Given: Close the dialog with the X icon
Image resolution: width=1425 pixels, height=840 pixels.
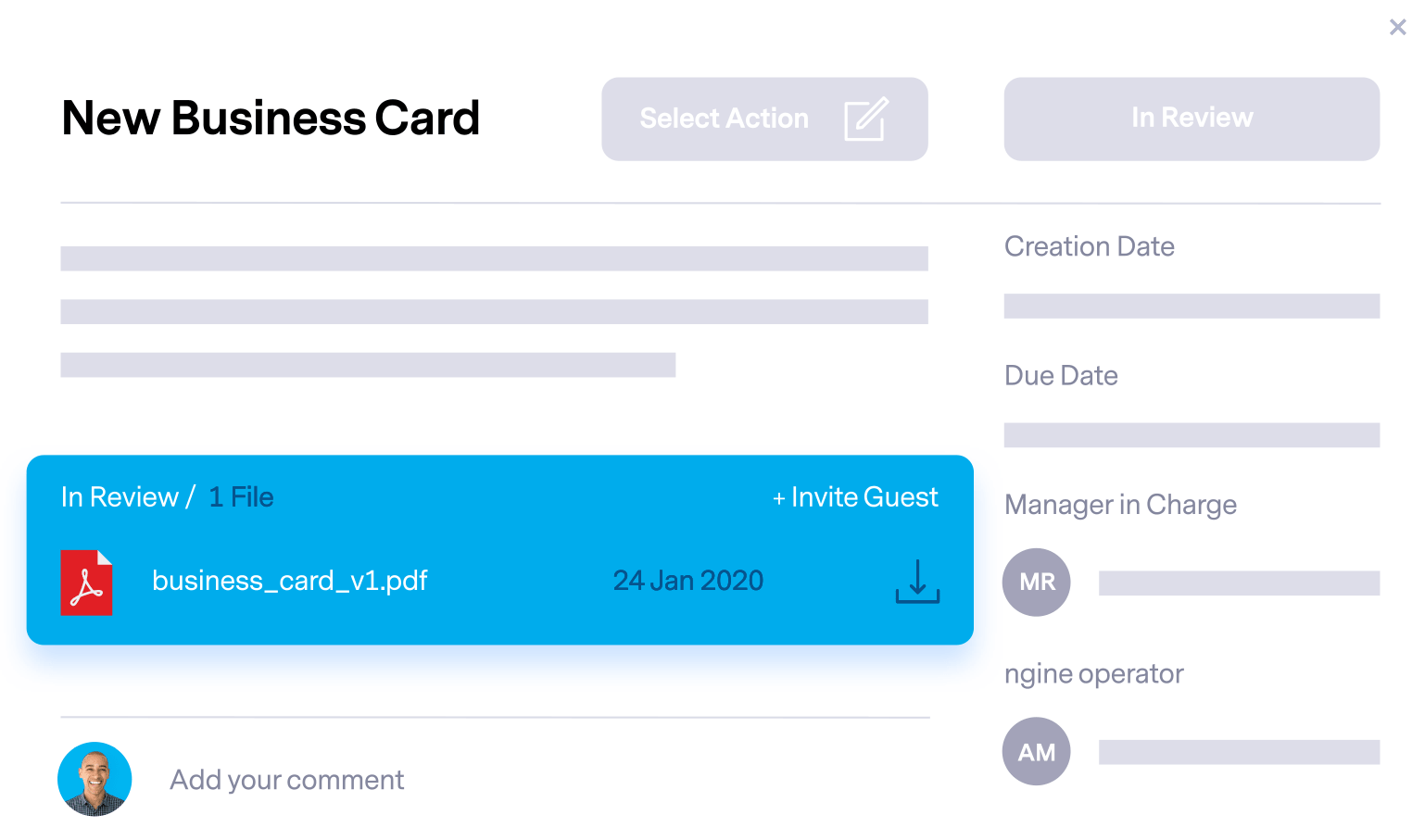Looking at the screenshot, I should click(1398, 27).
